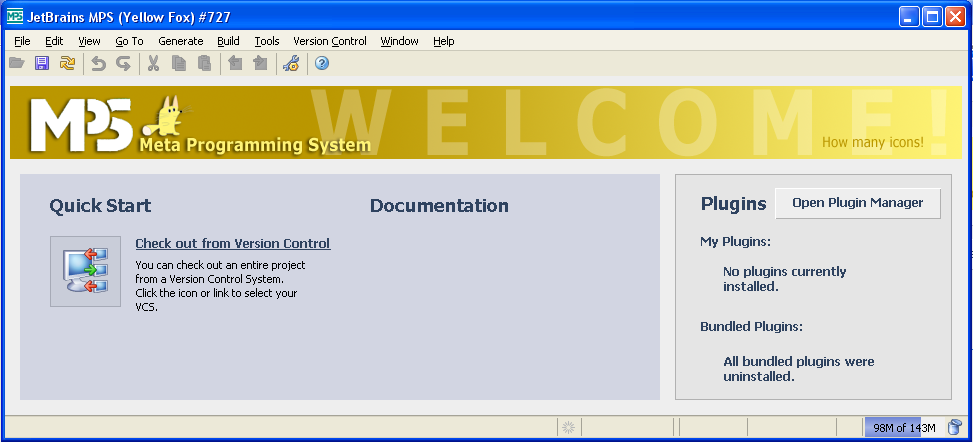This screenshot has width=973, height=442.
Task: Open the Version Control menu
Action: click(330, 41)
